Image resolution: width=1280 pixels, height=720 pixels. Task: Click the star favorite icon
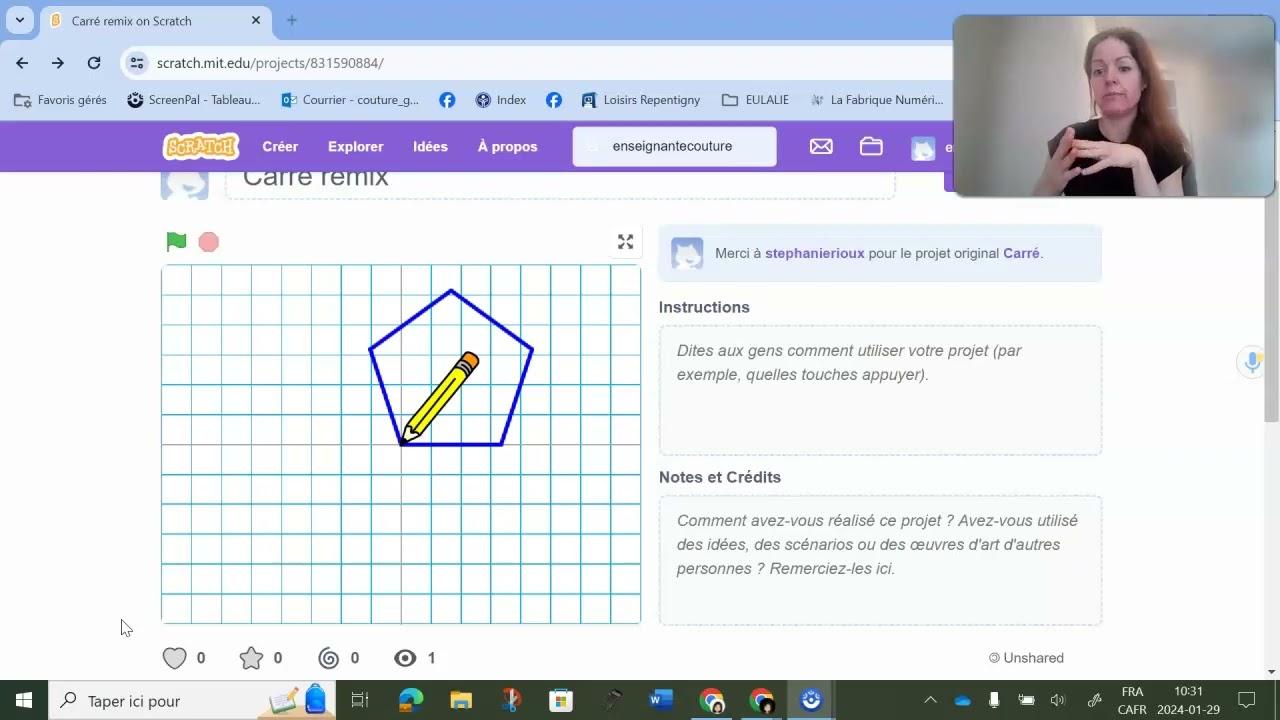point(251,658)
